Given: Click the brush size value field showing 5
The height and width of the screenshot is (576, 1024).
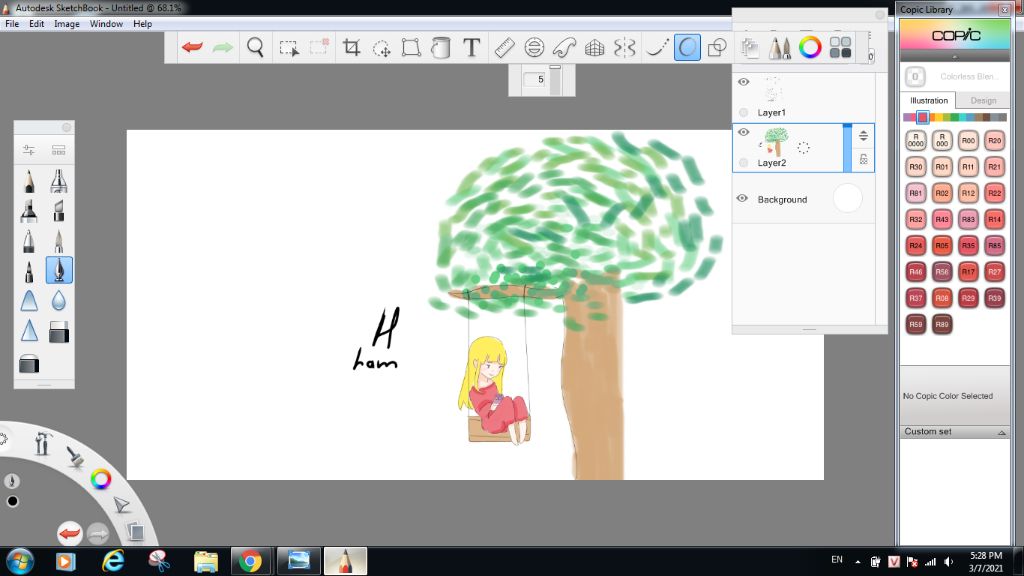Looking at the screenshot, I should 536,80.
